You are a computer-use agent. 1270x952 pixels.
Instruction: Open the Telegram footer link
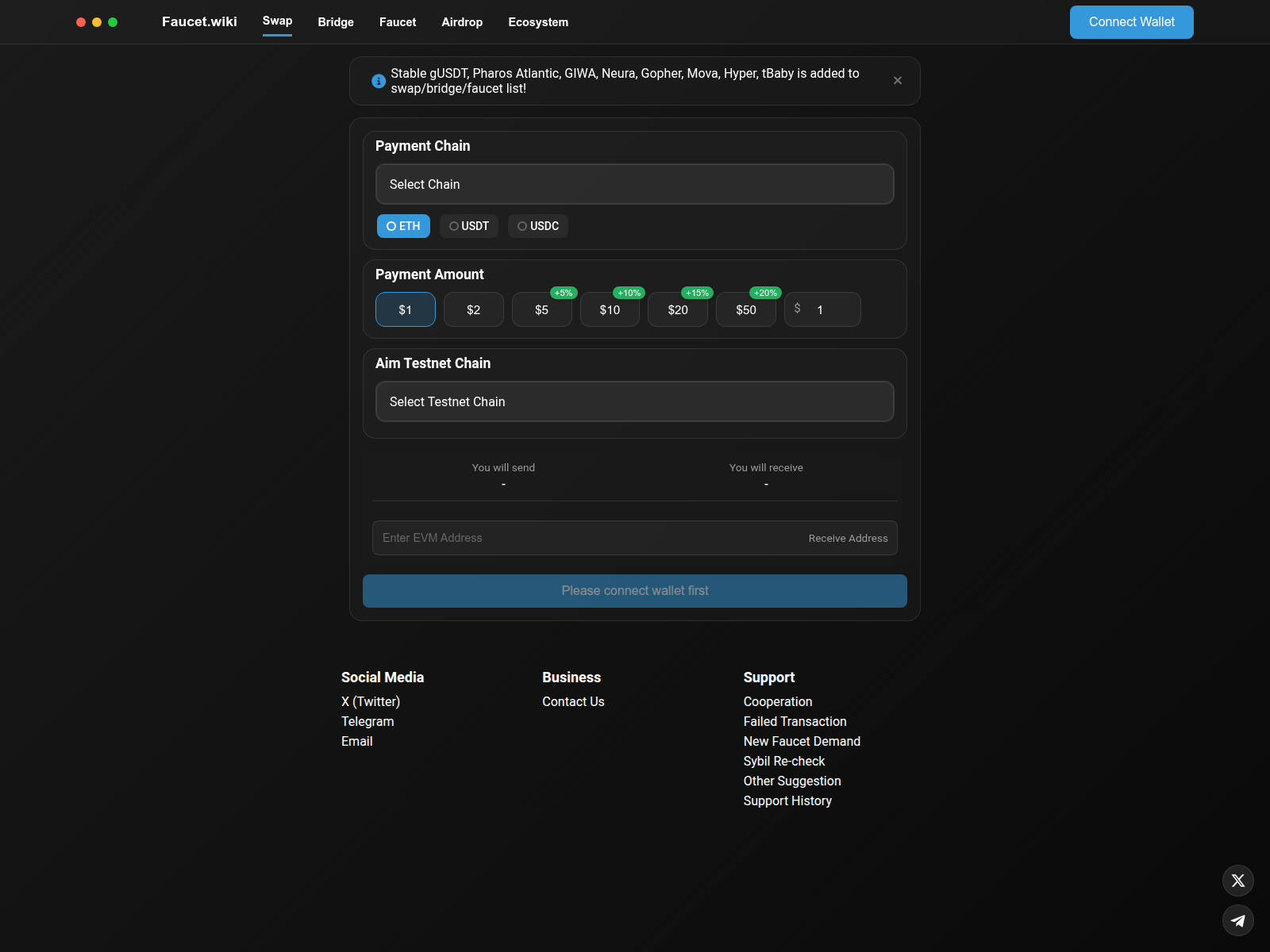point(368,722)
